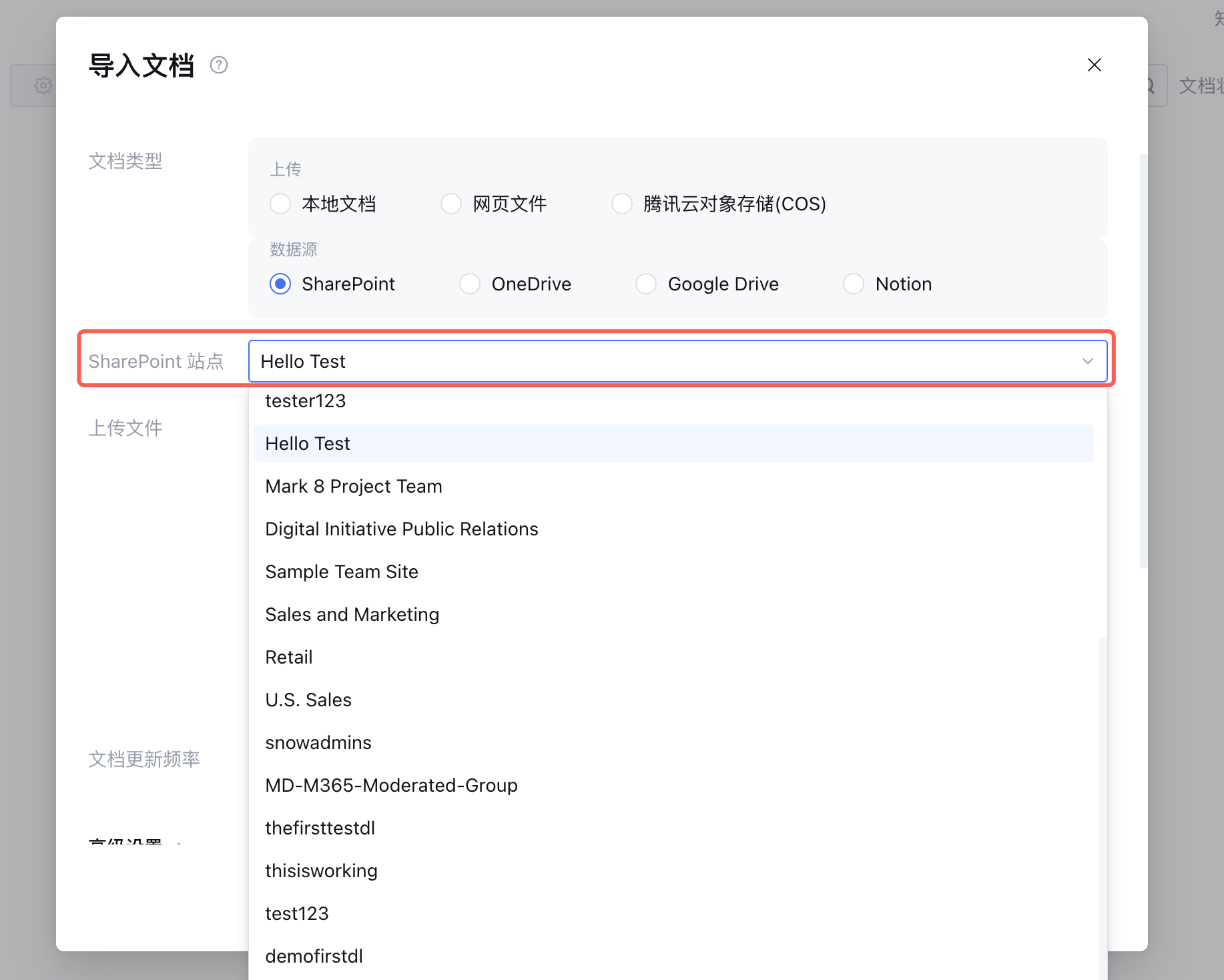Close the import document dialog

[x=1095, y=65]
